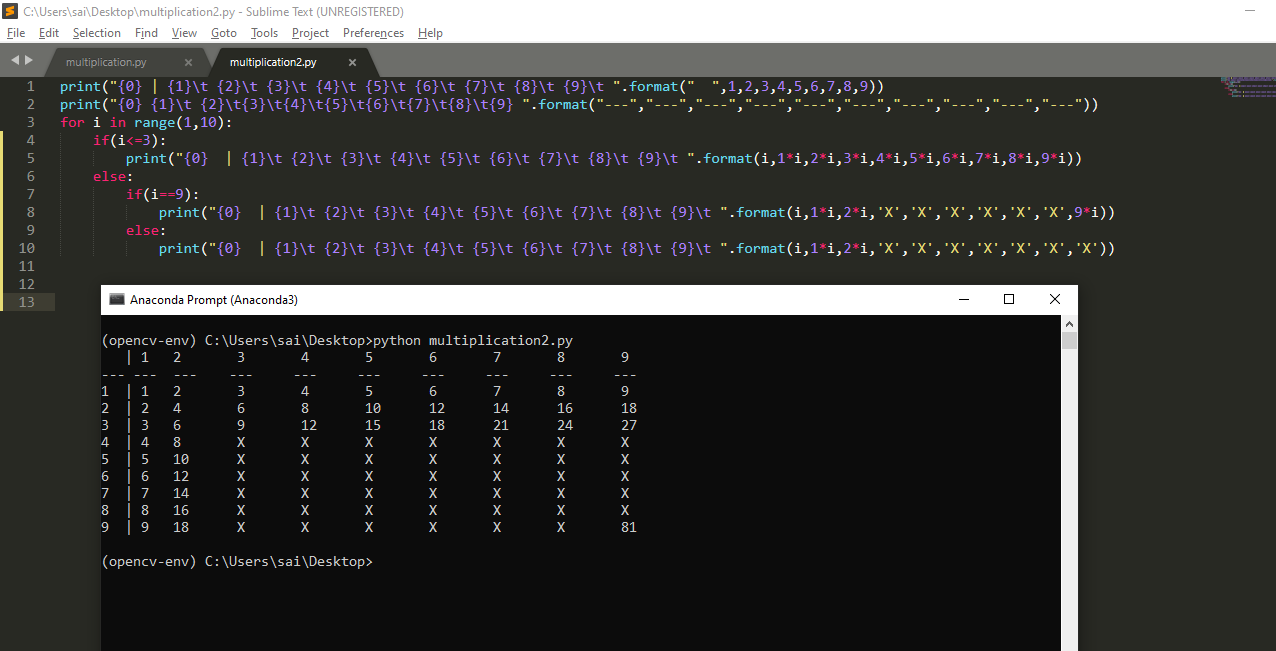The height and width of the screenshot is (651, 1276).
Task: Open the Tools menu
Action: (264, 33)
